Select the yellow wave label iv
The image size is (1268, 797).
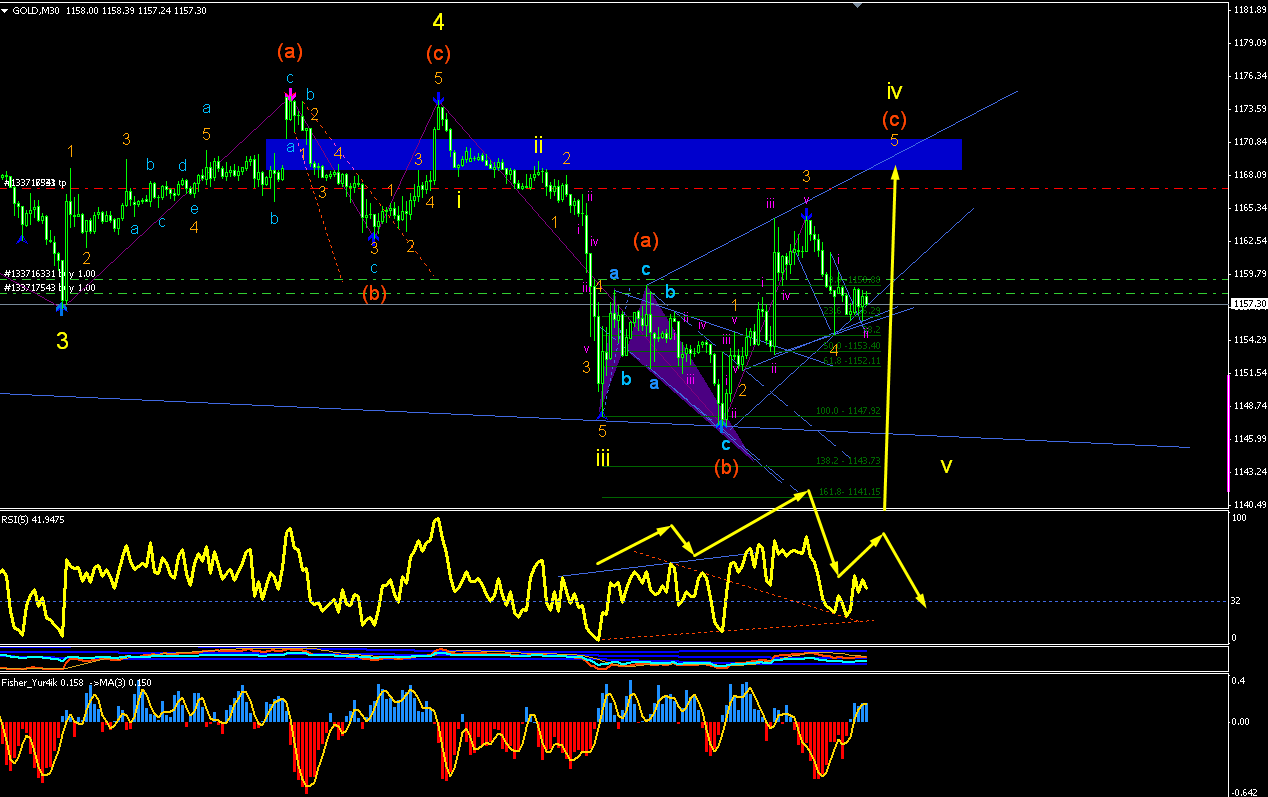894,91
